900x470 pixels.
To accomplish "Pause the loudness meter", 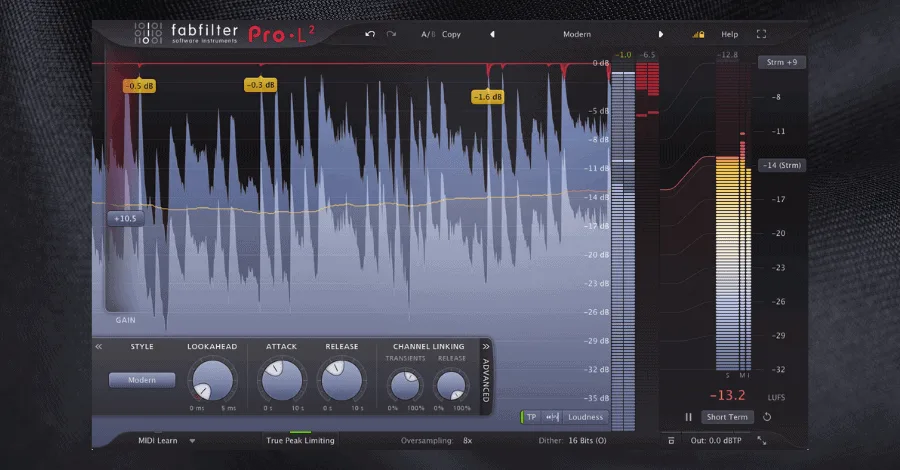I will click(x=688, y=417).
